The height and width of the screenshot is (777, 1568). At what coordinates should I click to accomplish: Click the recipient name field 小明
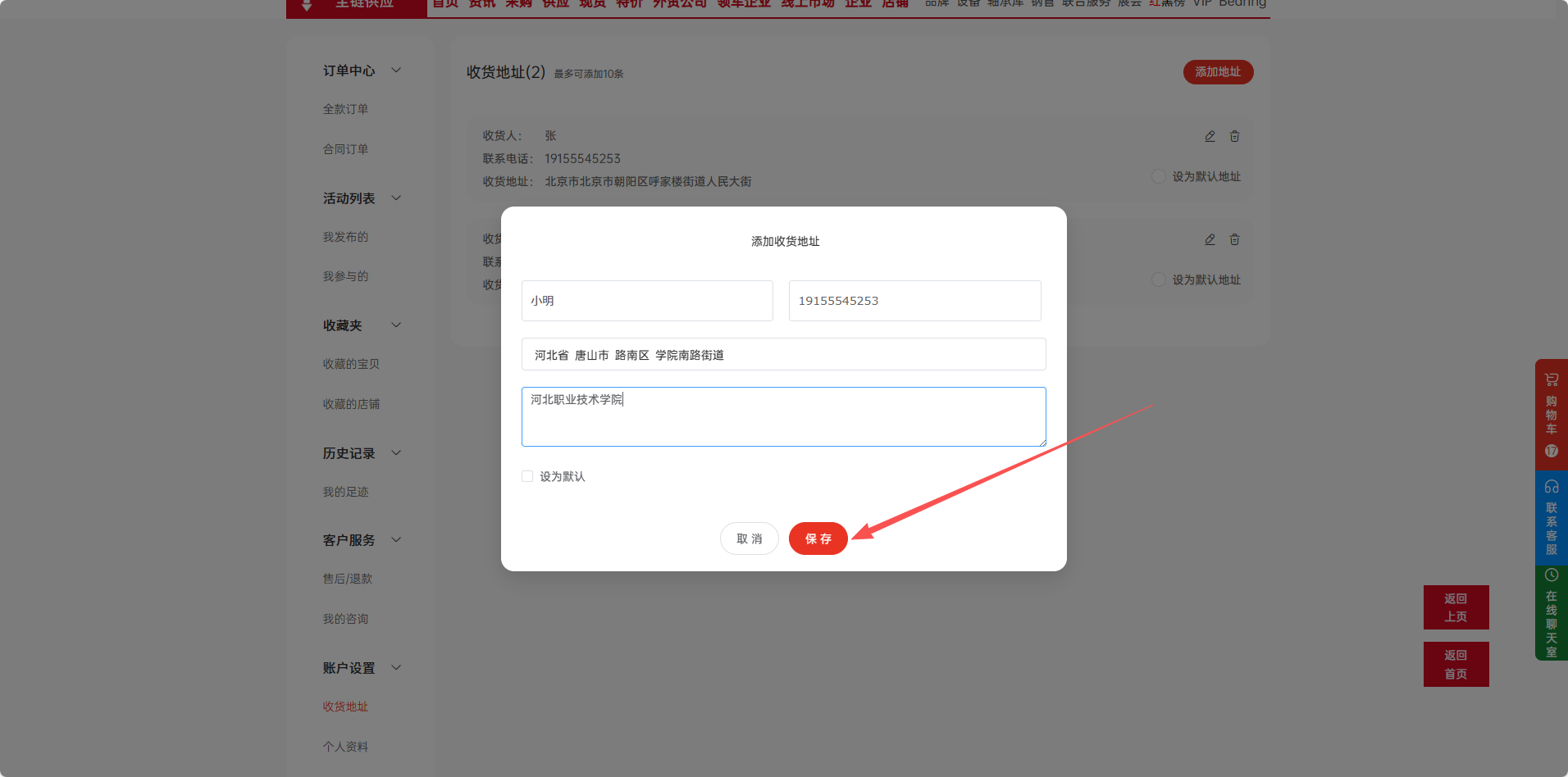(x=647, y=301)
